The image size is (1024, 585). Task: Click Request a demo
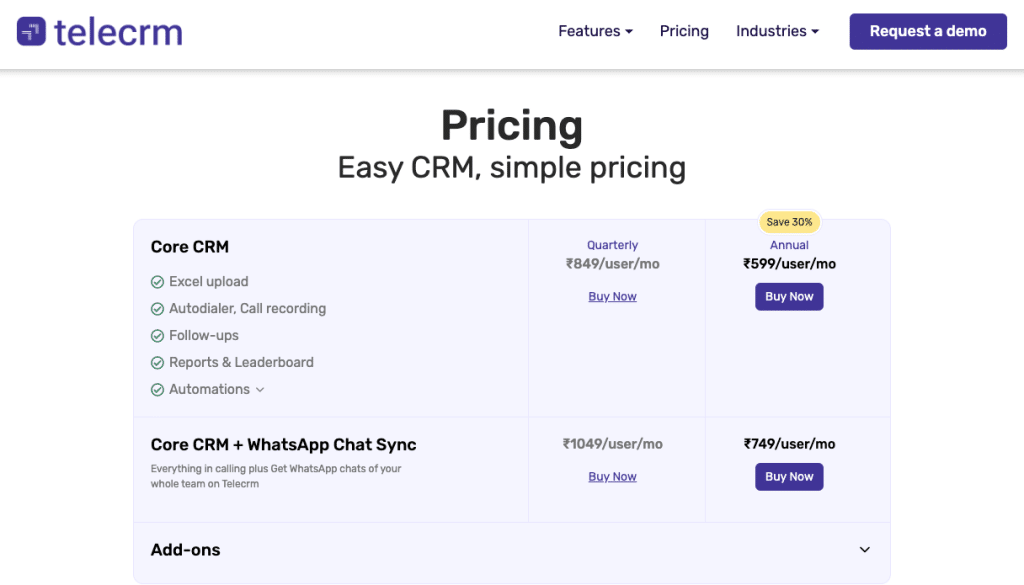(x=927, y=31)
